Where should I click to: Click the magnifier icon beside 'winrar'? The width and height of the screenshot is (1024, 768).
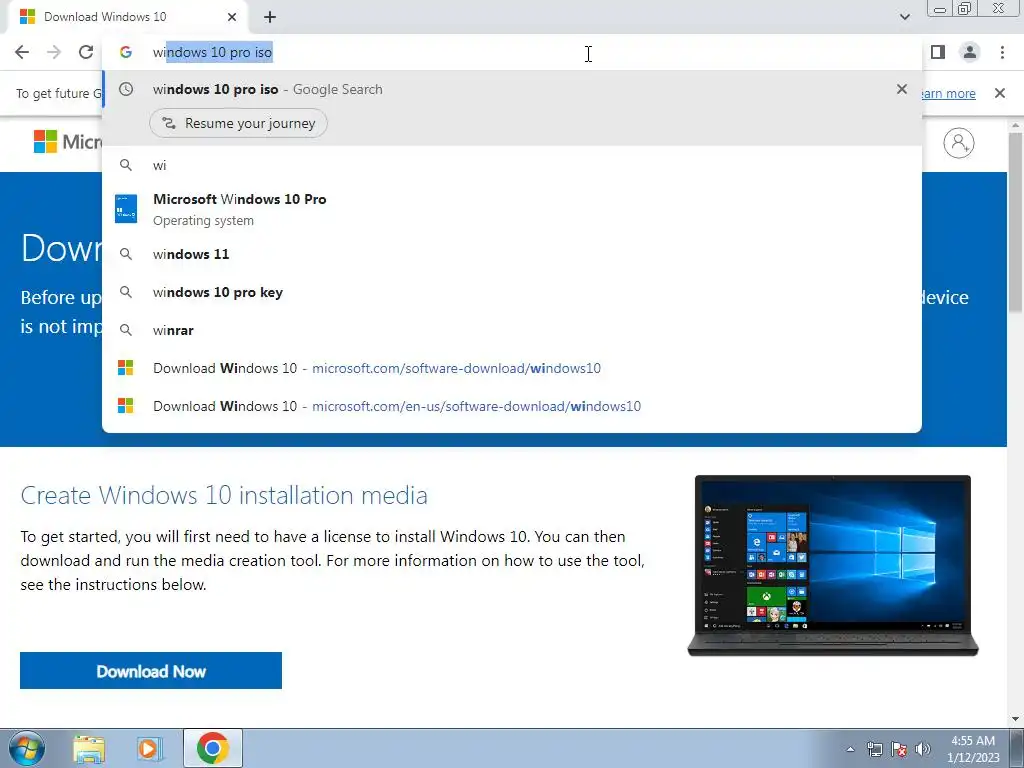[x=126, y=330]
